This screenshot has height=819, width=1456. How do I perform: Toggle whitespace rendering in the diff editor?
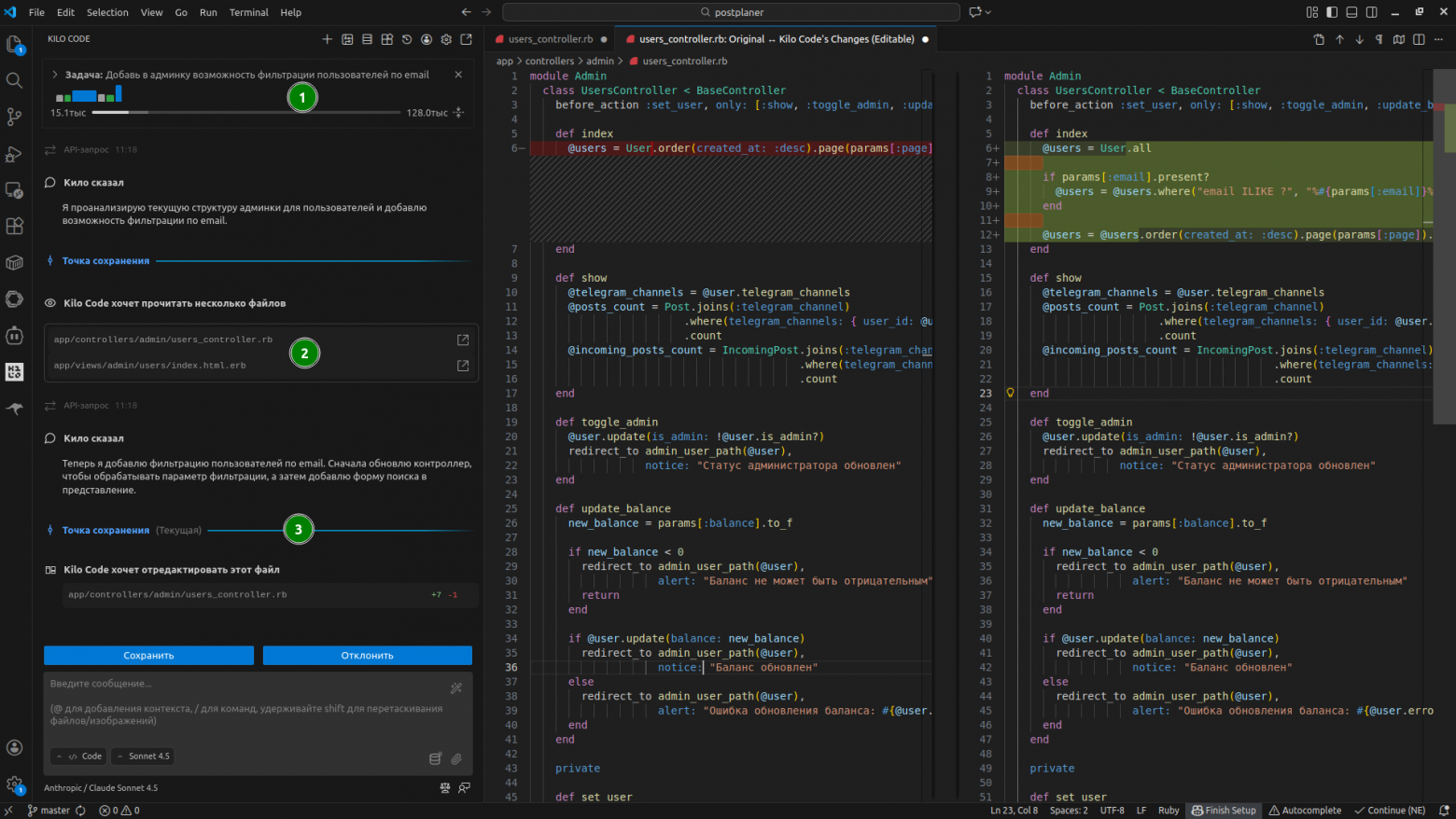1379,39
